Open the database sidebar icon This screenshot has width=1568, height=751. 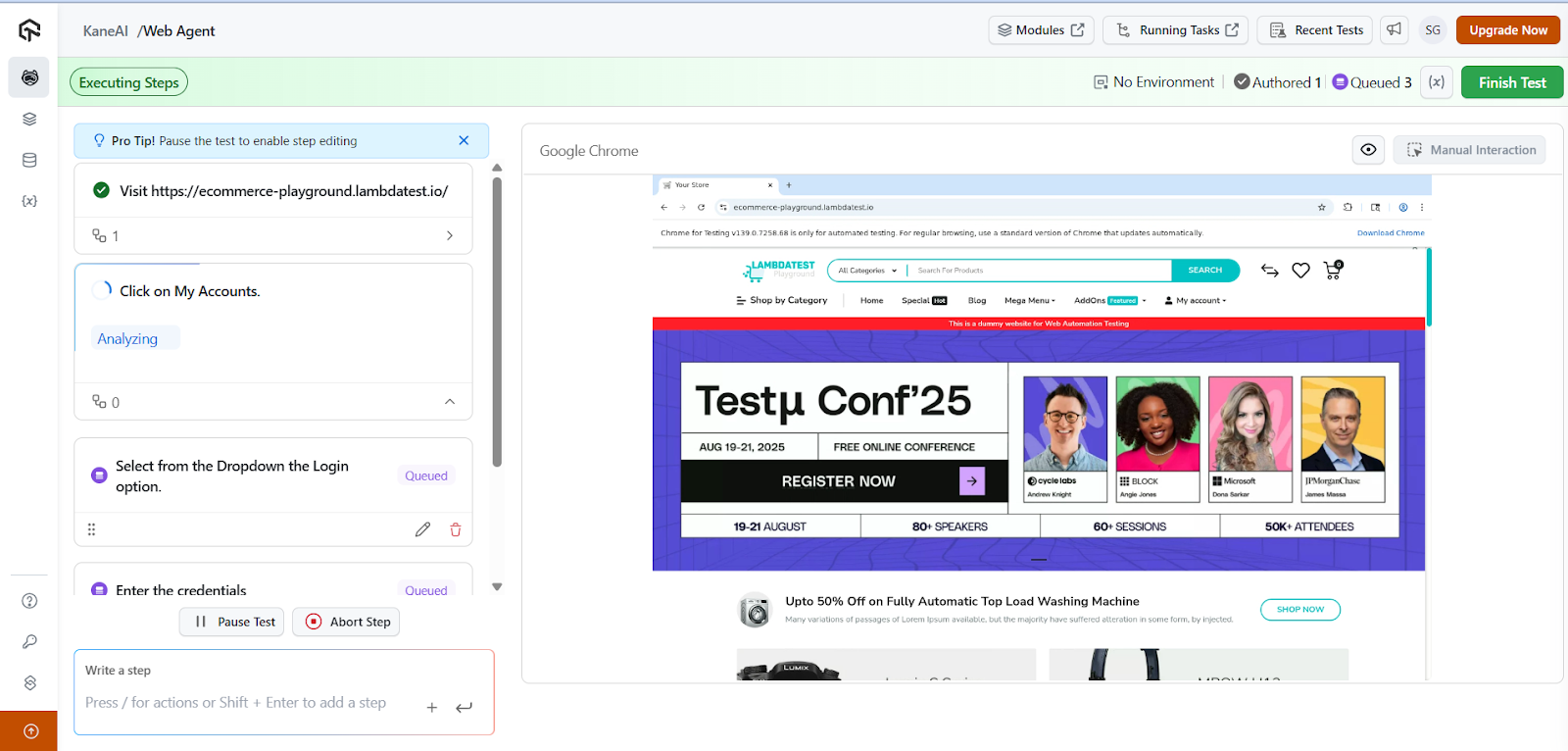pyautogui.click(x=29, y=160)
